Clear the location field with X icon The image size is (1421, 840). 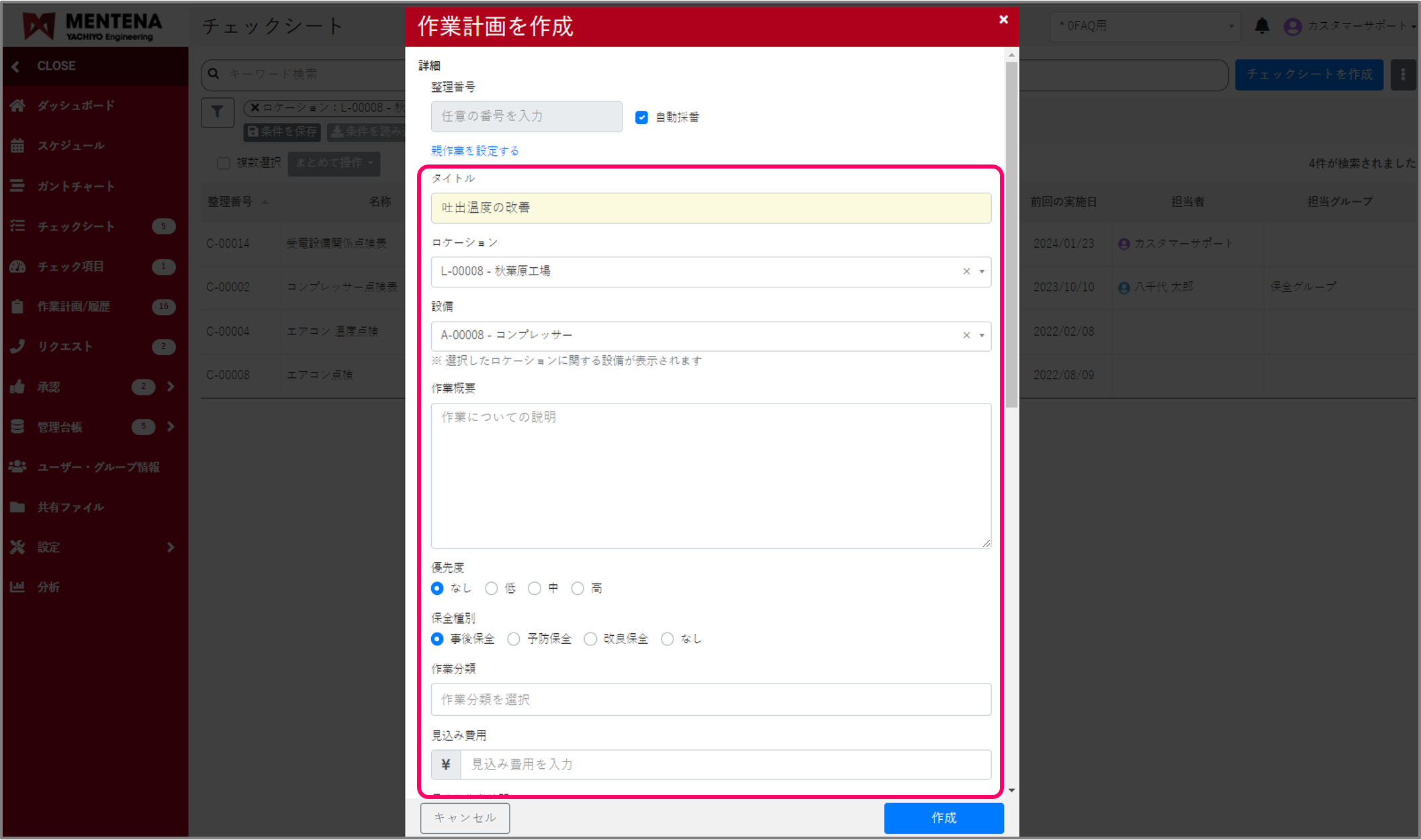pos(966,271)
